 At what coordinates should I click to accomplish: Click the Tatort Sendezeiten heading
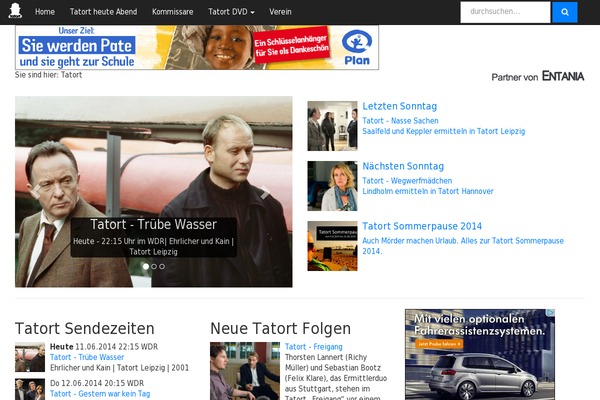85,328
